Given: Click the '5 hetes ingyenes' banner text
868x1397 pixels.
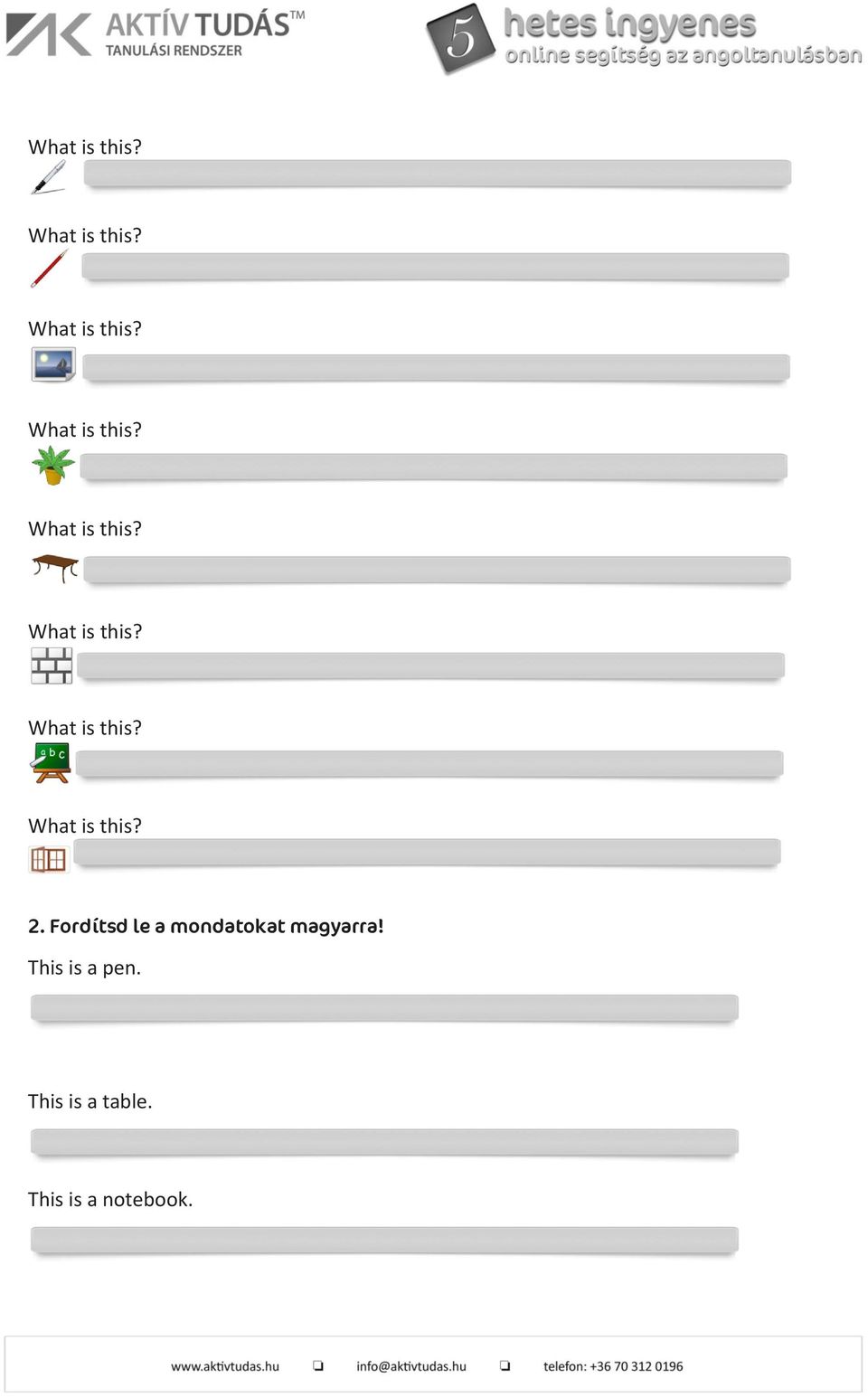Looking at the screenshot, I should click(629, 24).
